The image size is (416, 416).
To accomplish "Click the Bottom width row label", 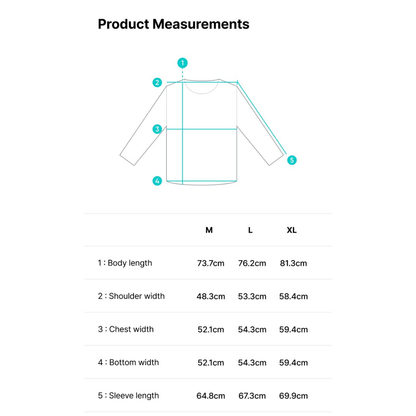I will pos(128,362).
